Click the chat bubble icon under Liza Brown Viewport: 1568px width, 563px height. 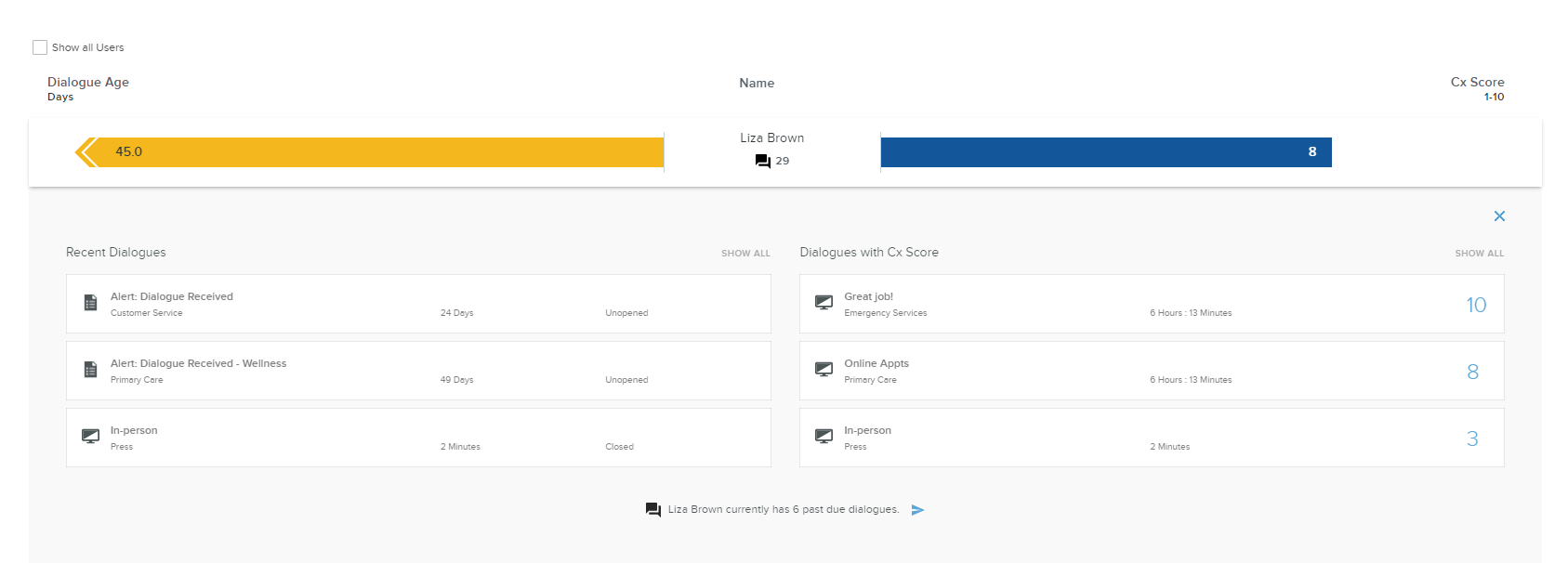pyautogui.click(x=762, y=161)
